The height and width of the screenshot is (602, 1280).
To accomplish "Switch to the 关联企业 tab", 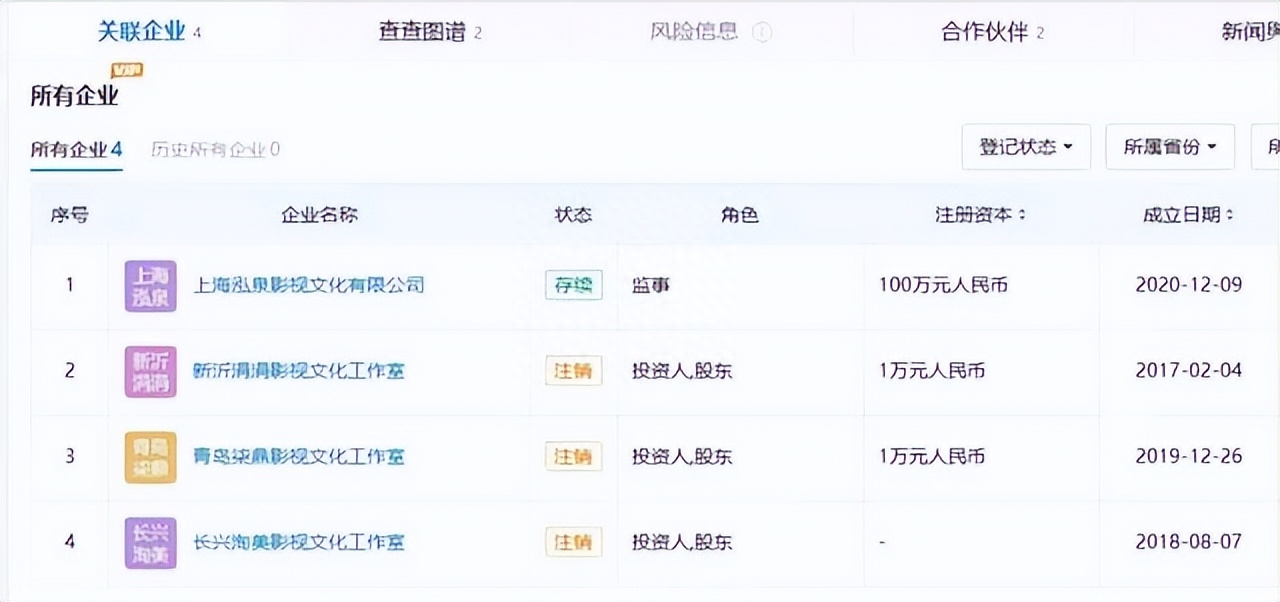I will coord(148,32).
